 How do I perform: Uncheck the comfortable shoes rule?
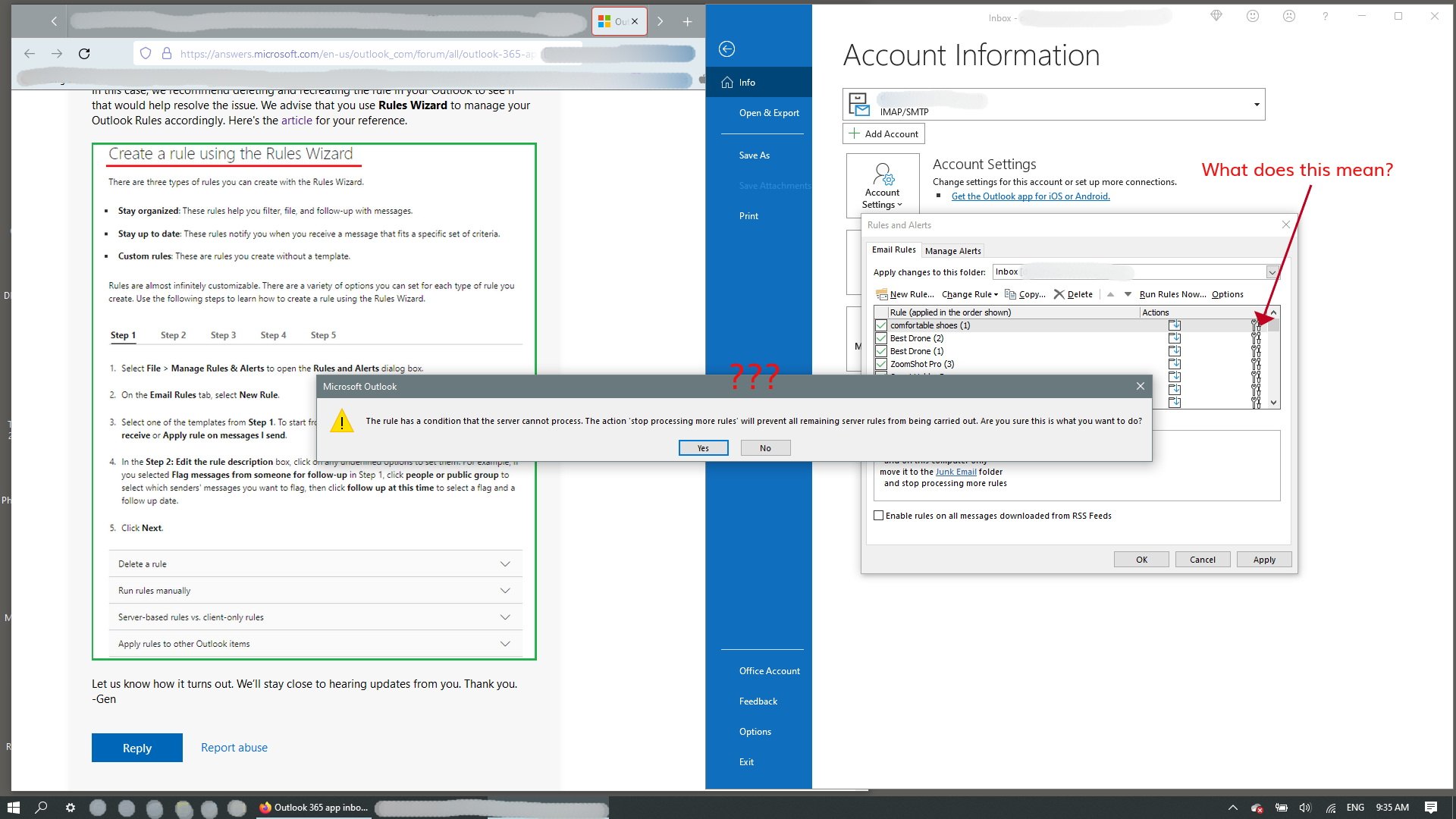[881, 325]
